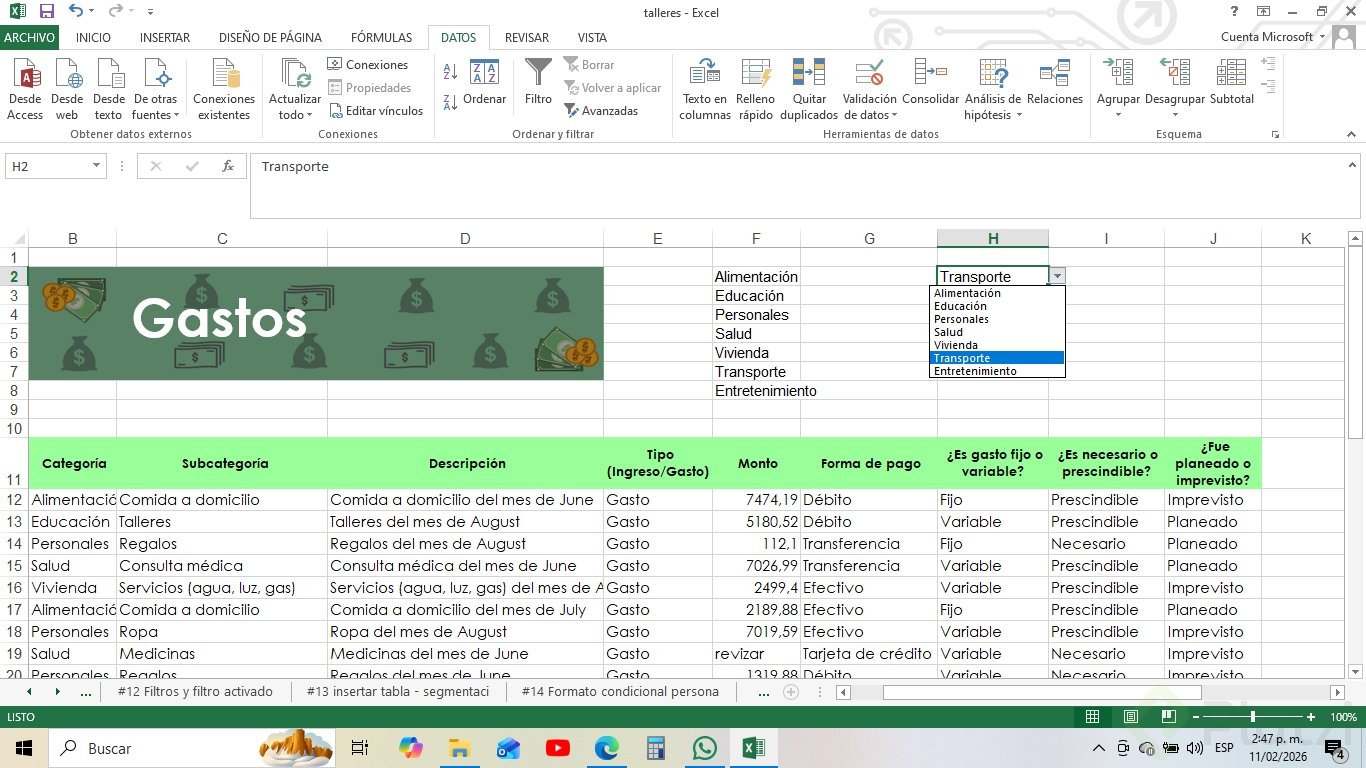Sort ascending with the A-Z icon
Screen dimensions: 1366x768
click(x=450, y=72)
